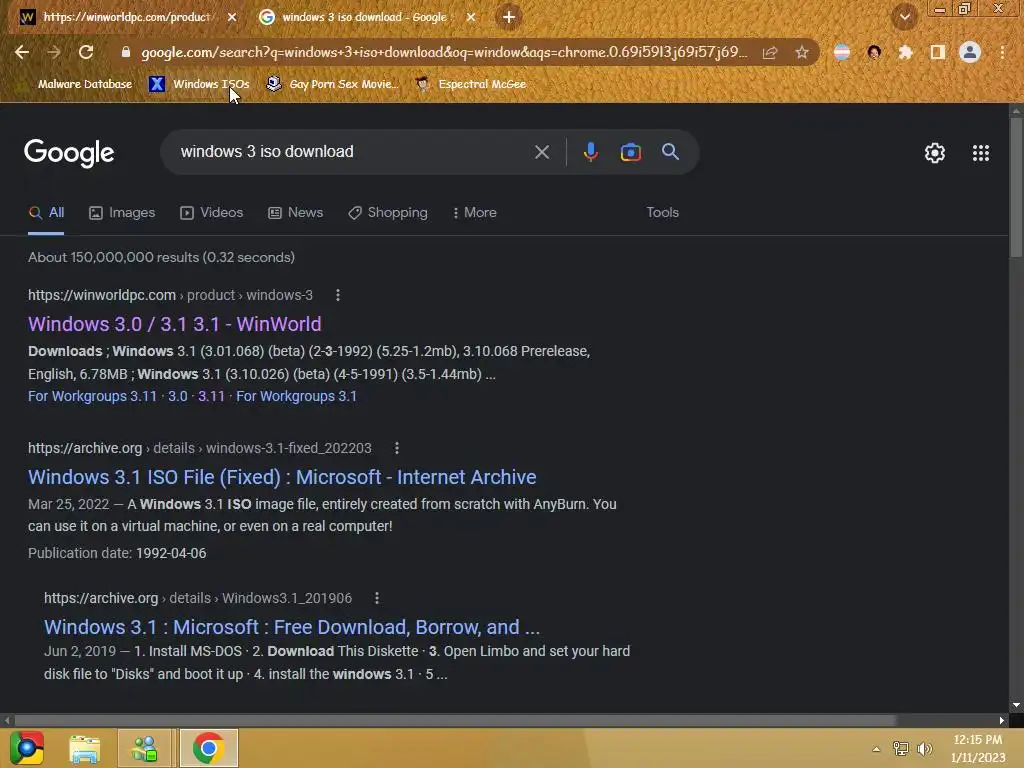View site info via the padlock icon
Viewport: 1024px width, 768px height.
pos(126,52)
